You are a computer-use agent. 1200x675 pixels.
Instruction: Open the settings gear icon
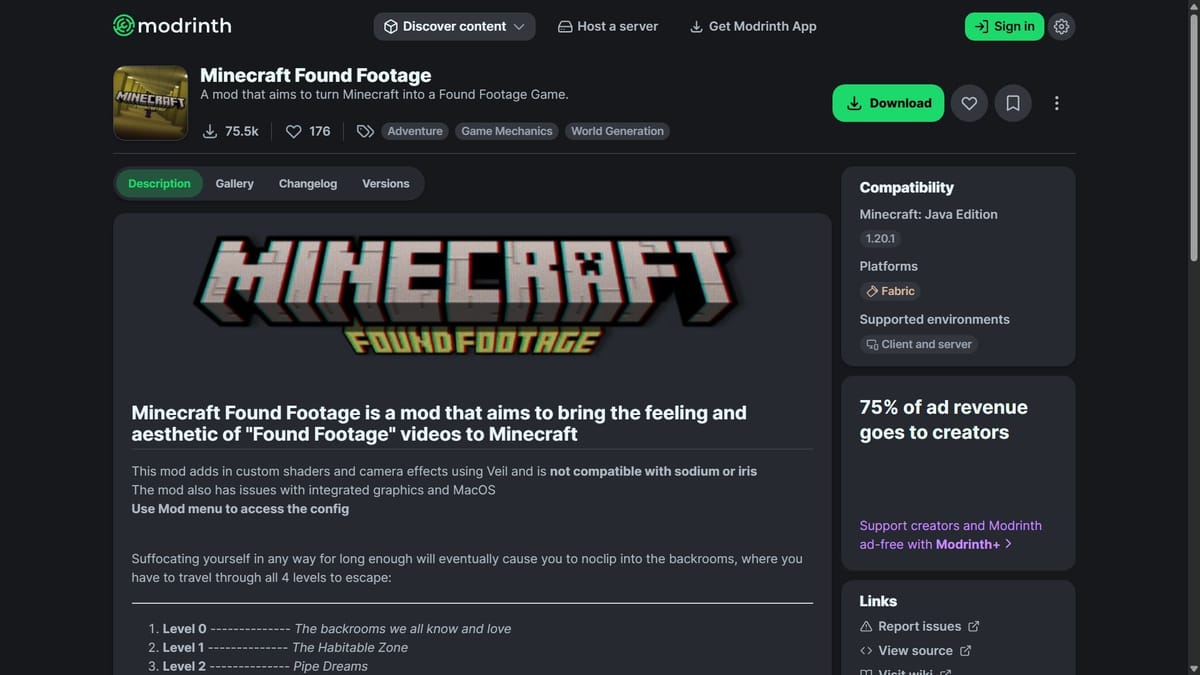click(x=1061, y=26)
